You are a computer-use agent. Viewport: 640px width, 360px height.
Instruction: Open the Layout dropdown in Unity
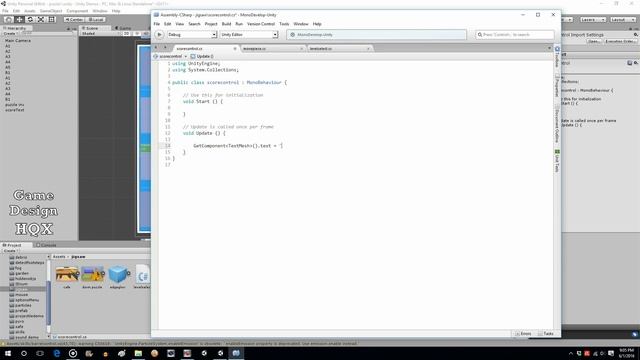pyautogui.click(x=622, y=20)
